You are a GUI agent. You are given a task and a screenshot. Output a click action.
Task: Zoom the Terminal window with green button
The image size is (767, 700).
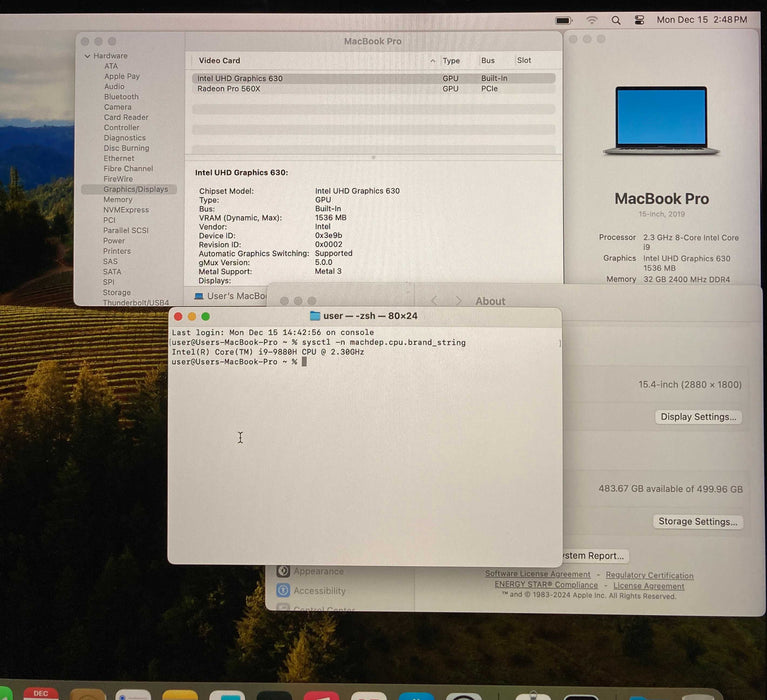coord(205,316)
